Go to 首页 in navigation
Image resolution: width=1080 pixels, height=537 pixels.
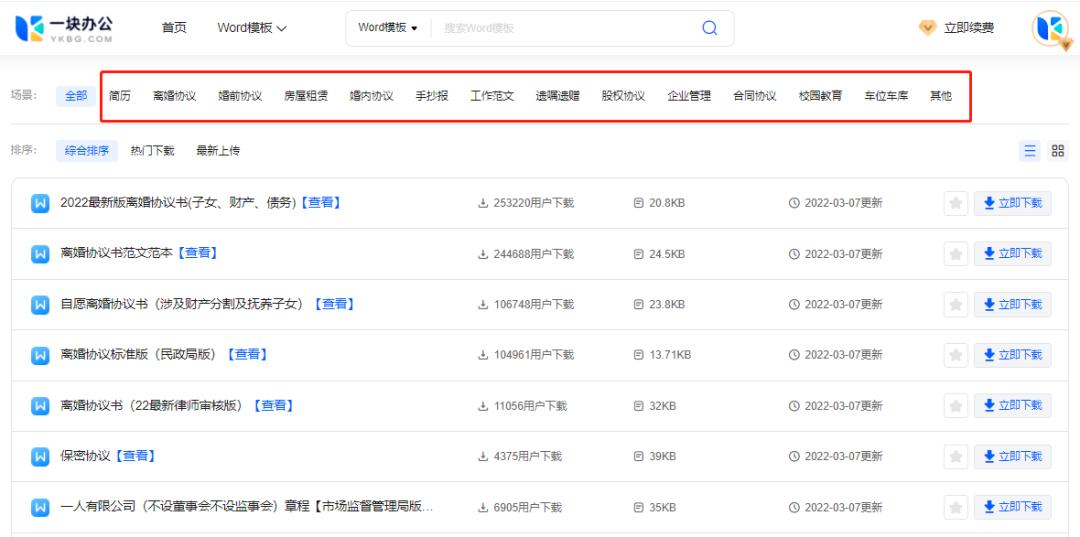pyautogui.click(x=174, y=28)
